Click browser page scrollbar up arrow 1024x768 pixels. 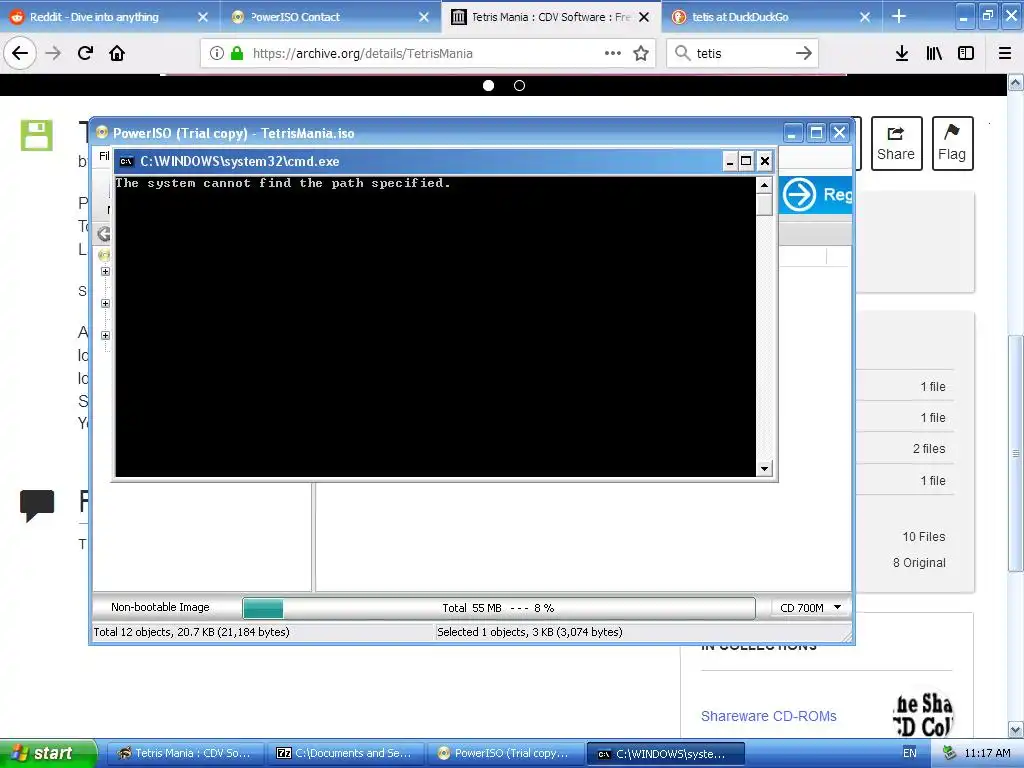click(x=1016, y=83)
